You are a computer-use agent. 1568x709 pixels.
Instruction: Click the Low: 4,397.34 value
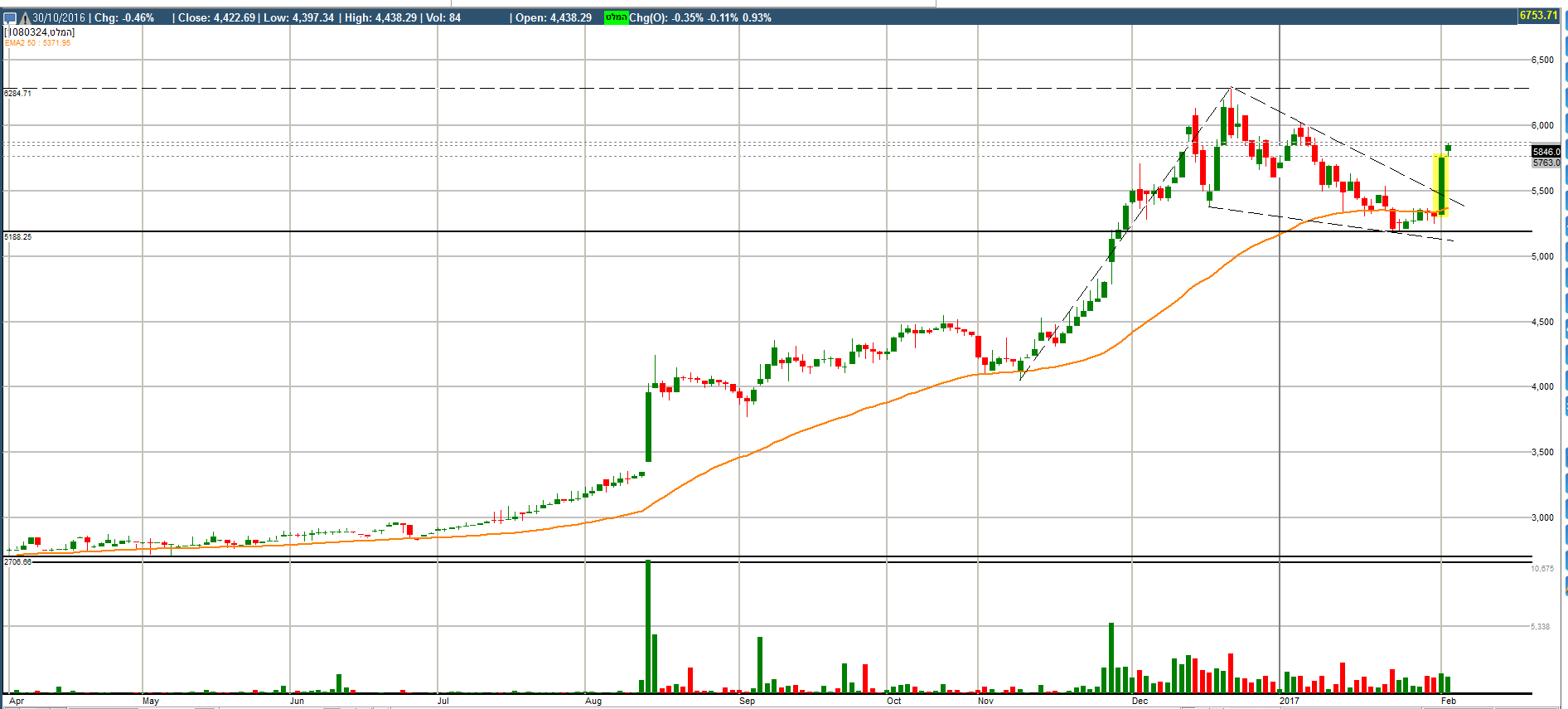[298, 17]
